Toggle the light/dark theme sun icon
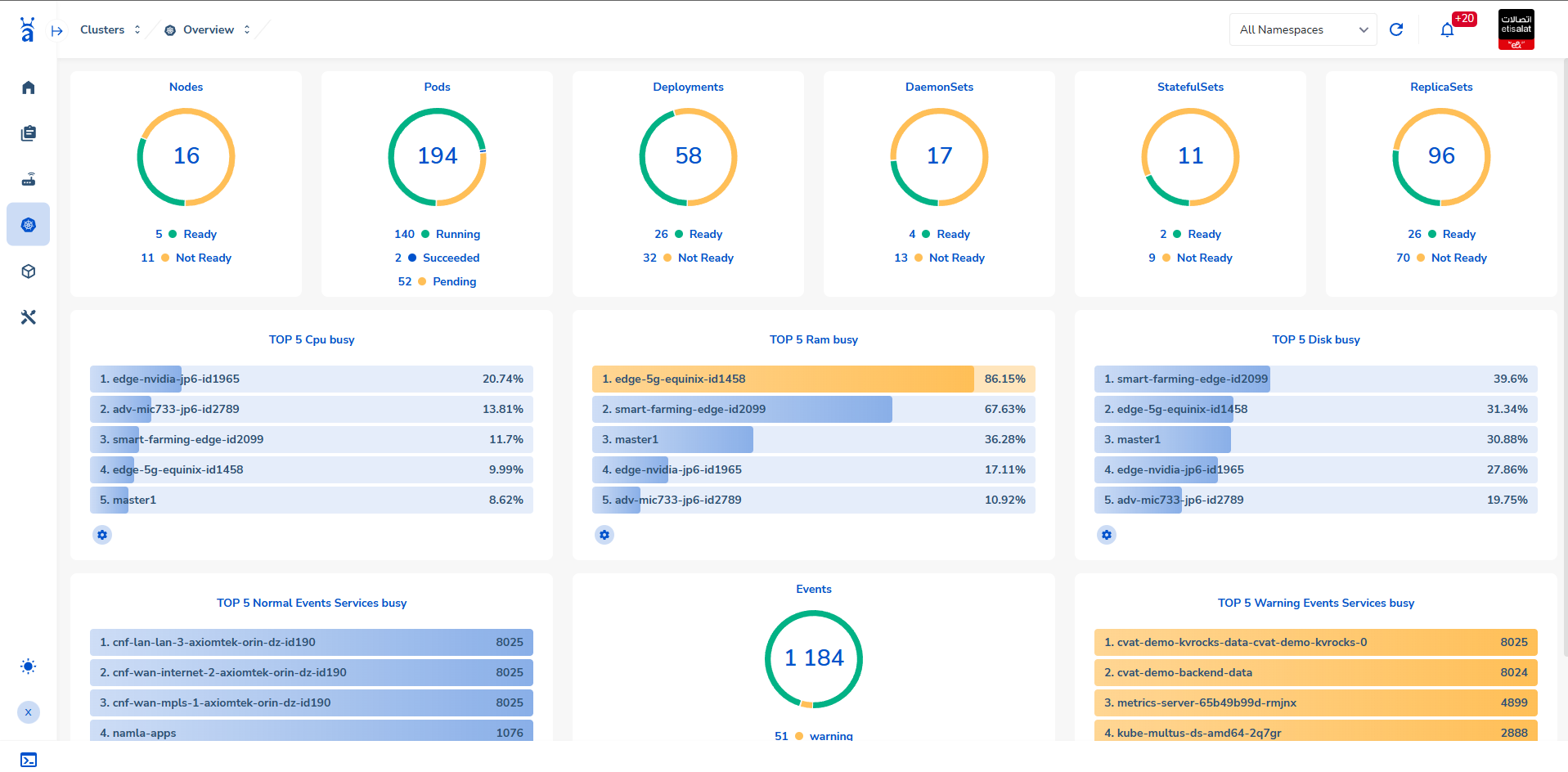 (x=29, y=667)
